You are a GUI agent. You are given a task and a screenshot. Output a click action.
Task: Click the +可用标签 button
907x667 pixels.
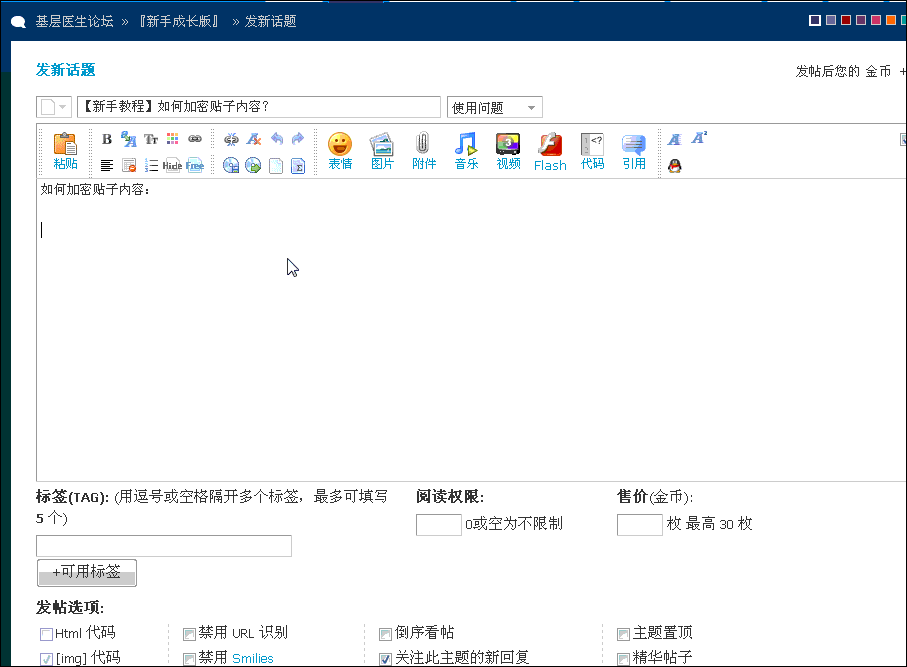point(87,573)
